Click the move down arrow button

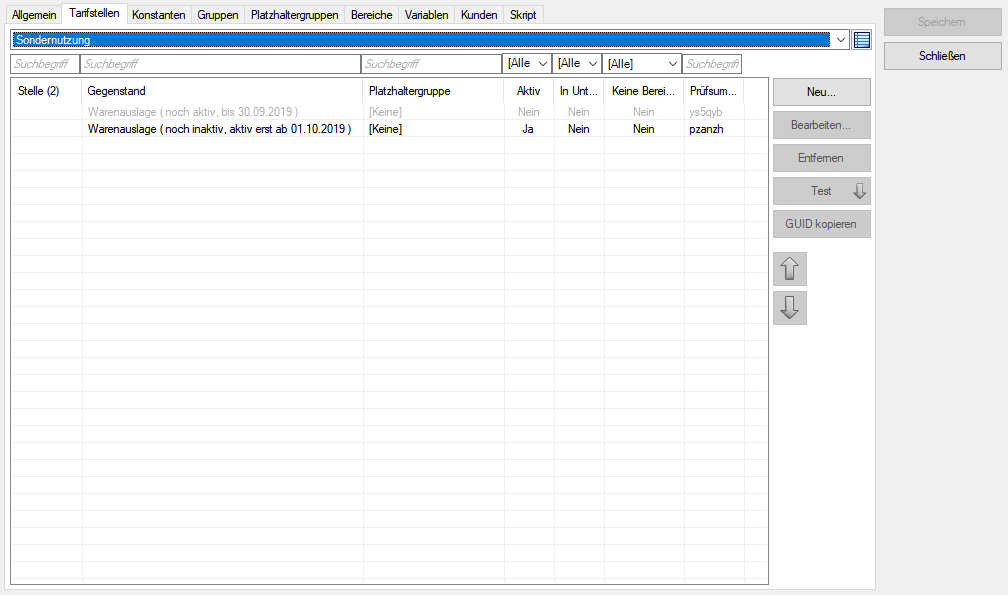(790, 308)
